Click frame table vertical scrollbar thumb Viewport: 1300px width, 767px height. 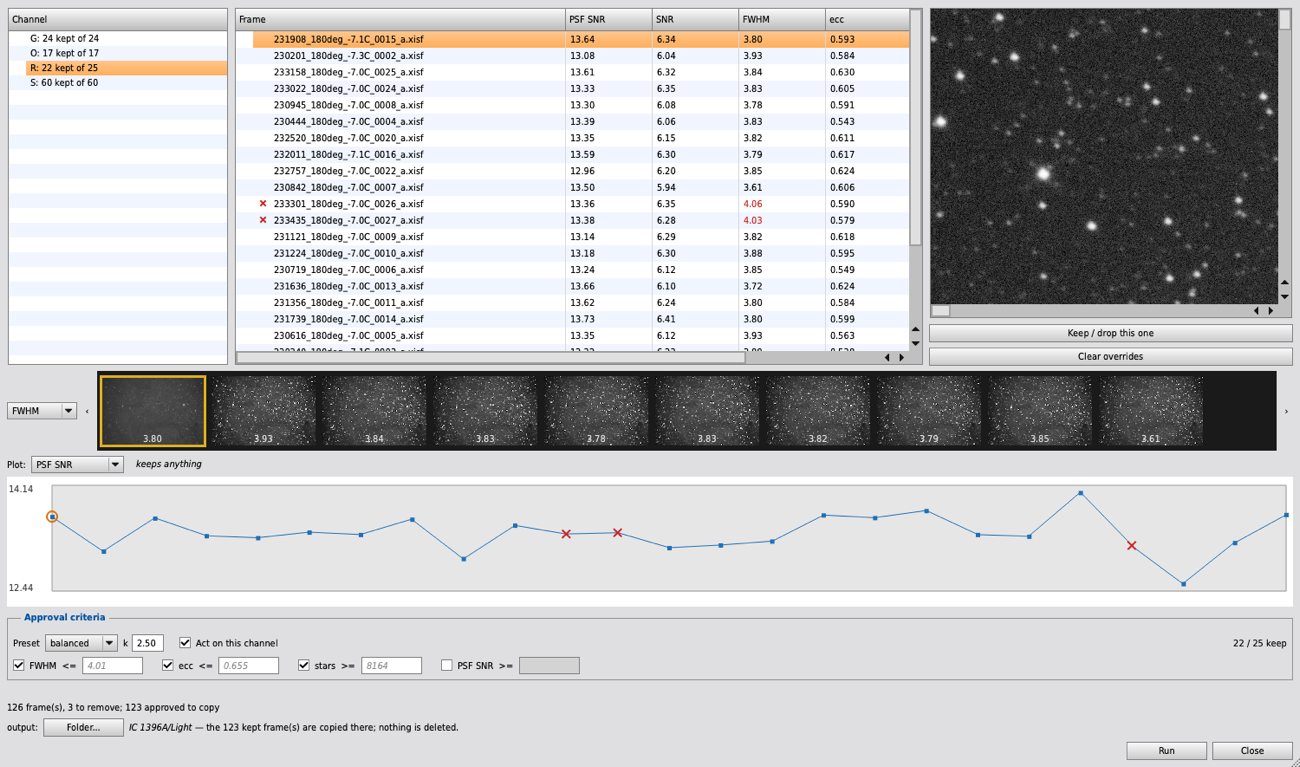[915, 127]
